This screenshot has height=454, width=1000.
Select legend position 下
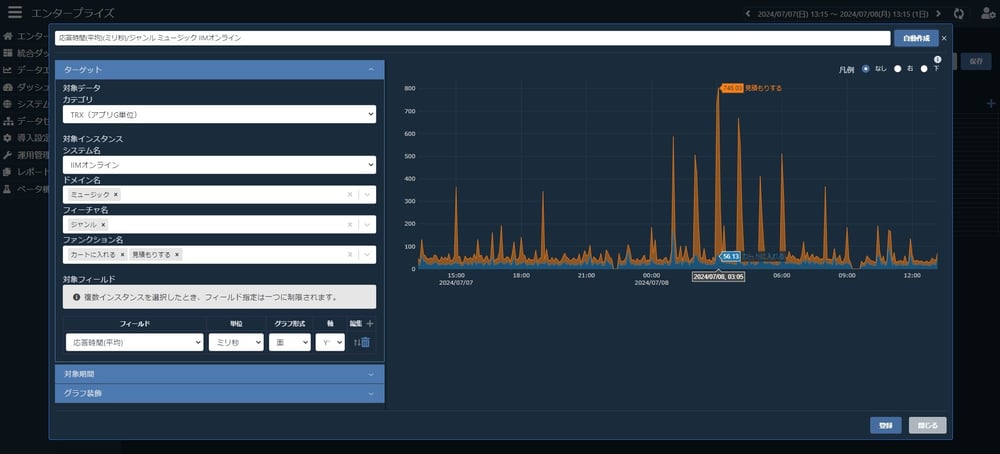click(924, 69)
